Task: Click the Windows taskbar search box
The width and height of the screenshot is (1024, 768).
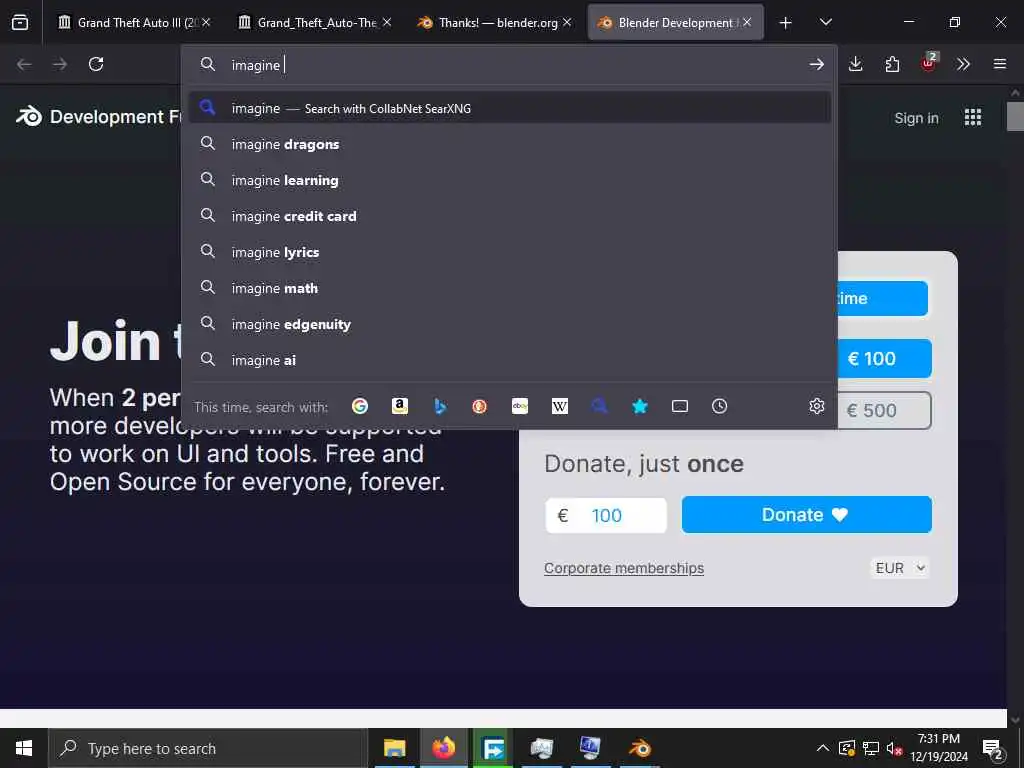Action: tap(208, 748)
